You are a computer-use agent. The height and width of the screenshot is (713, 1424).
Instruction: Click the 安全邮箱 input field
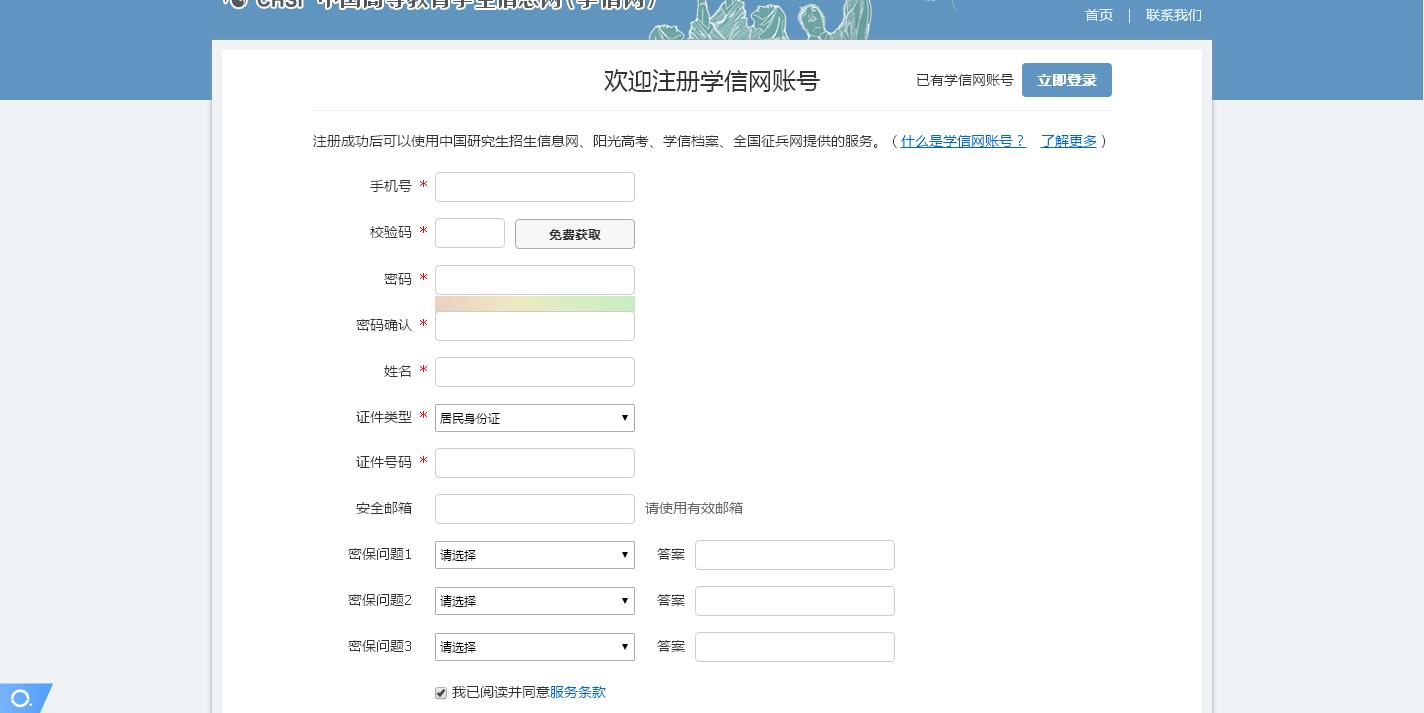point(534,509)
